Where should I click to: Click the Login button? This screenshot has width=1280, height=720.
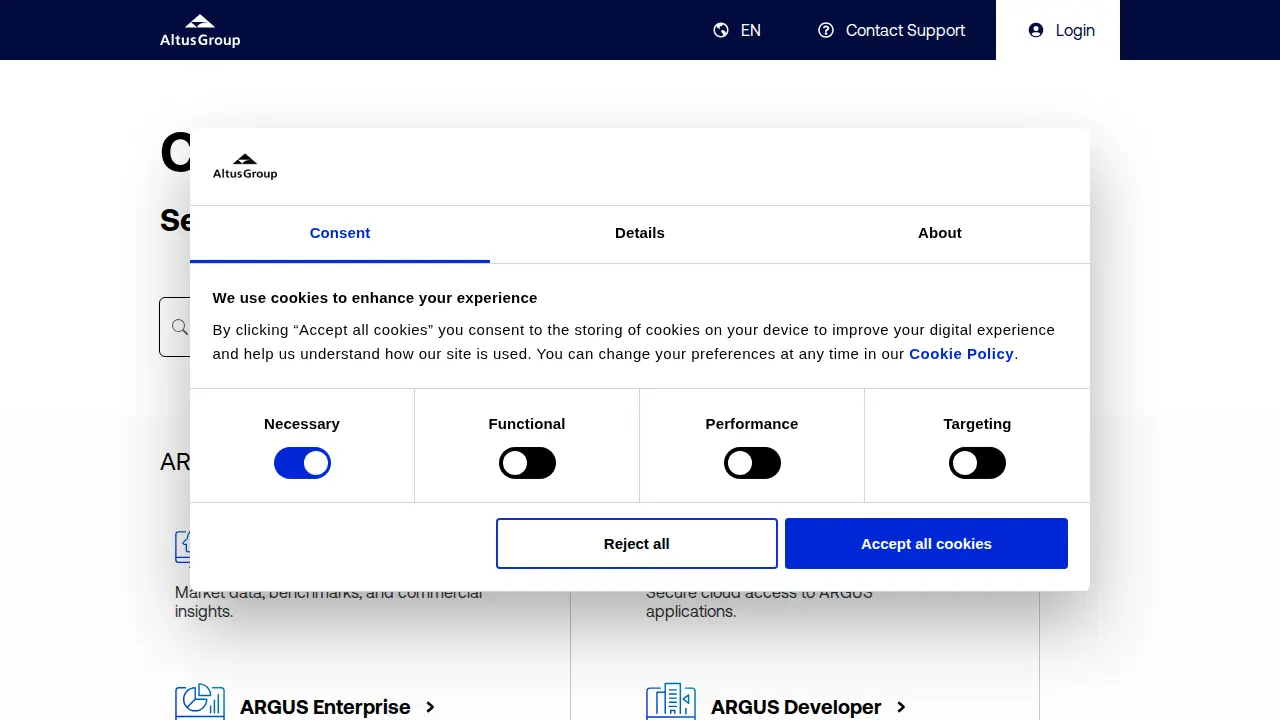[1058, 30]
